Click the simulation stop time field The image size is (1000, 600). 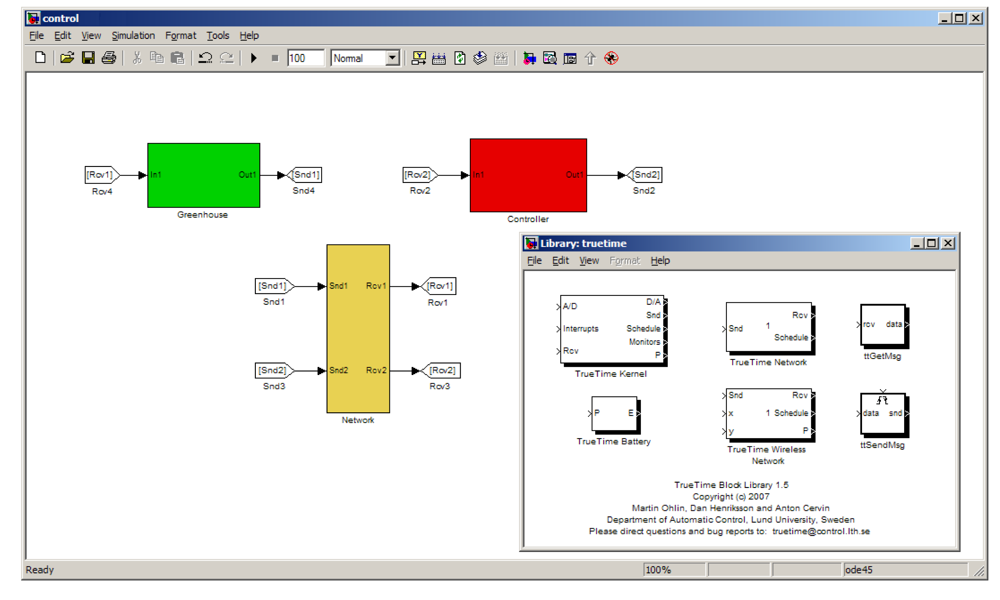pyautogui.click(x=305, y=58)
